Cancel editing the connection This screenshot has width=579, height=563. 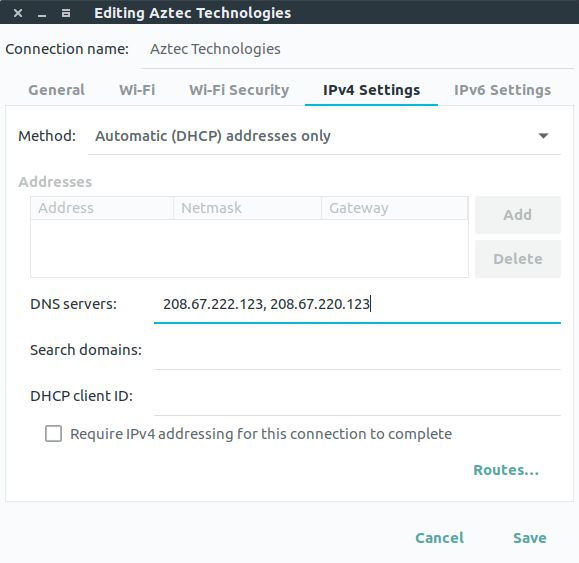(x=439, y=538)
